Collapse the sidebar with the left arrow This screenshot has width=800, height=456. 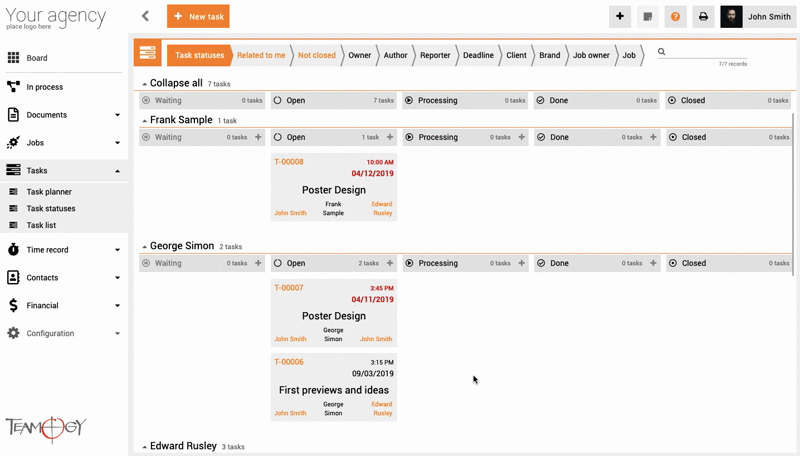point(145,16)
